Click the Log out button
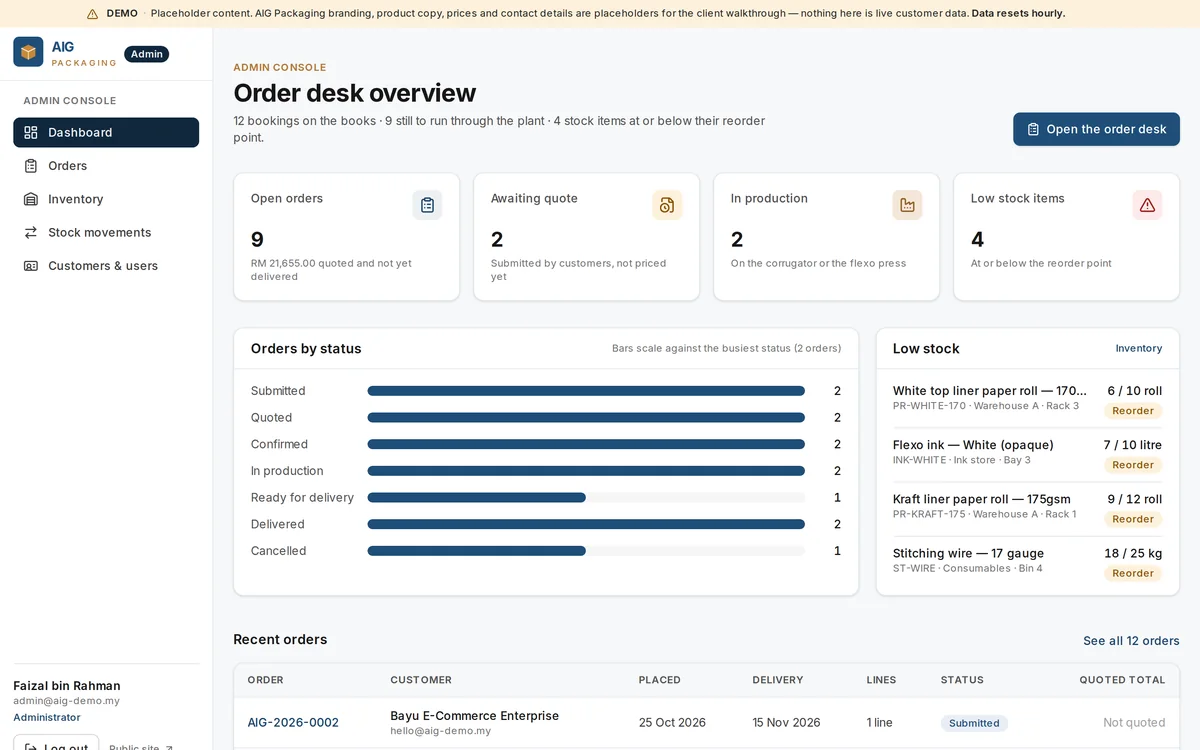This screenshot has width=1200, height=750. [56, 746]
